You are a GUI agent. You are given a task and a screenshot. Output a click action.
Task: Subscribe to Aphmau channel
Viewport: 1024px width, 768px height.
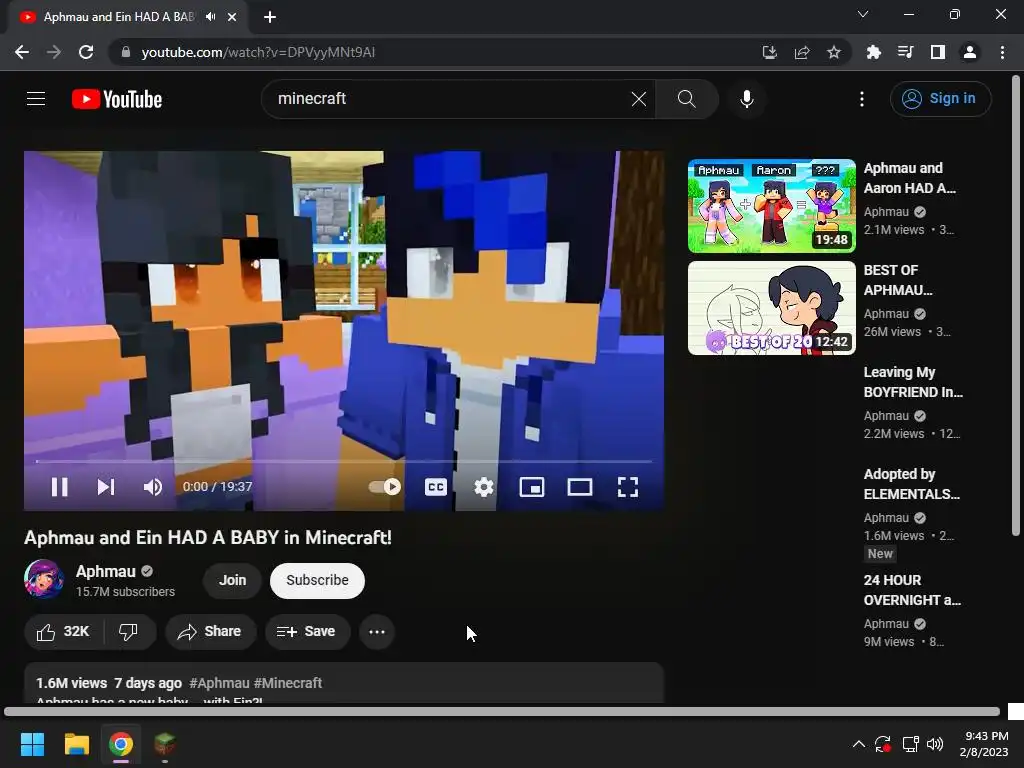(x=317, y=581)
